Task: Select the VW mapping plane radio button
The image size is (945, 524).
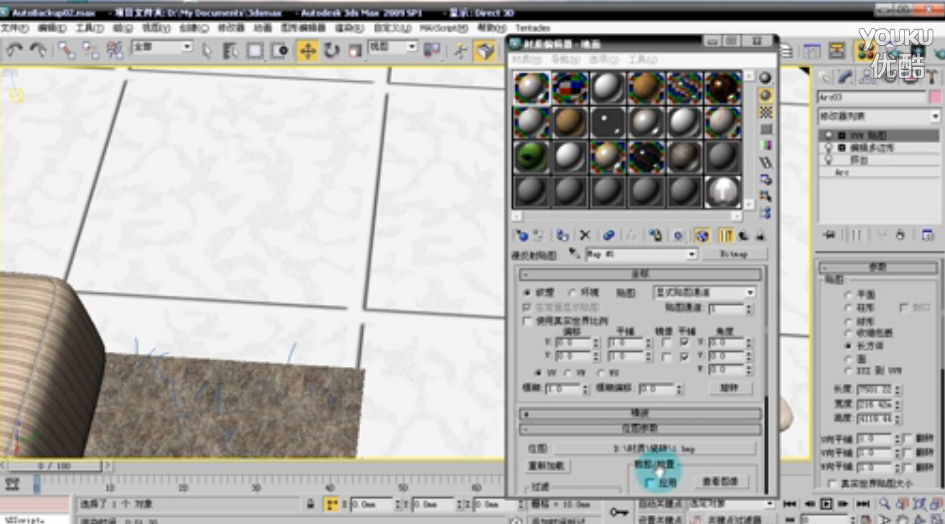Action: pyautogui.click(x=568, y=373)
